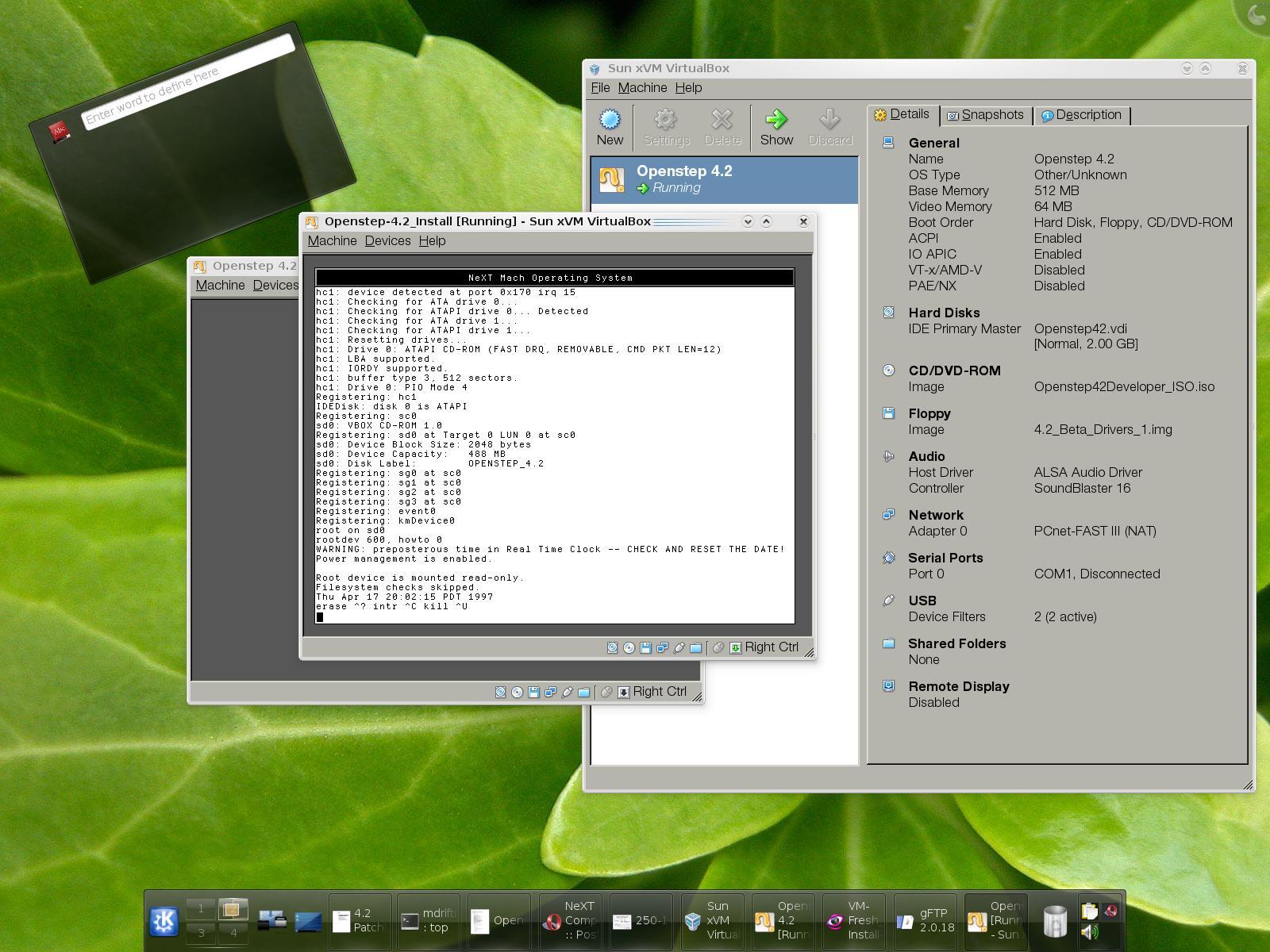Click the CD/DVD-ROM status icon in VM status bar

627,647
